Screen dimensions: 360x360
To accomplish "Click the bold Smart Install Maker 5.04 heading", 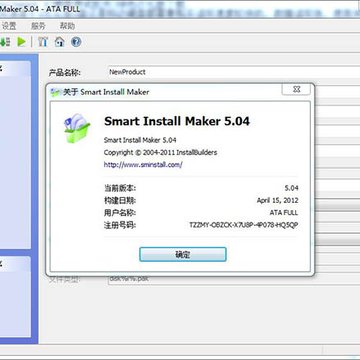I will [177, 121].
